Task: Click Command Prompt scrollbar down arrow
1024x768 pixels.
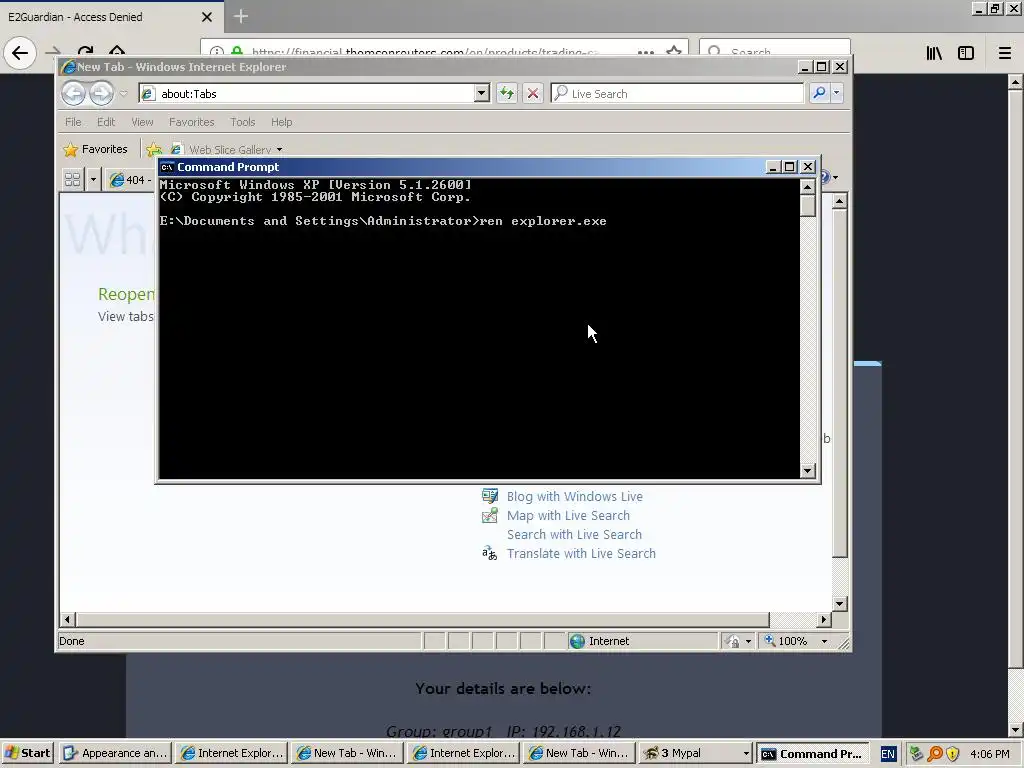Action: click(x=808, y=471)
